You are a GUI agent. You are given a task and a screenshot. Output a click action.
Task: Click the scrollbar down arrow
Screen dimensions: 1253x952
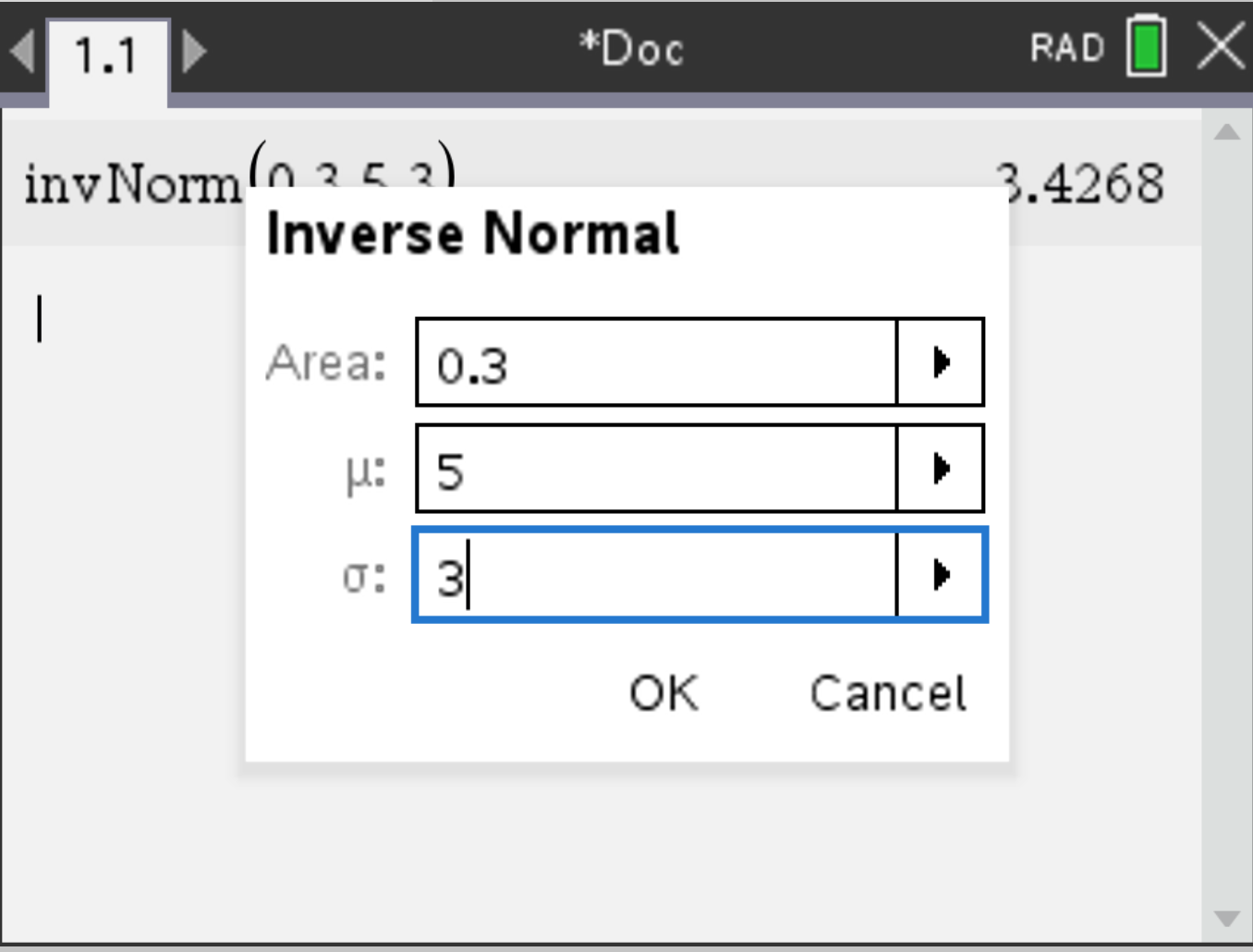[1227, 919]
